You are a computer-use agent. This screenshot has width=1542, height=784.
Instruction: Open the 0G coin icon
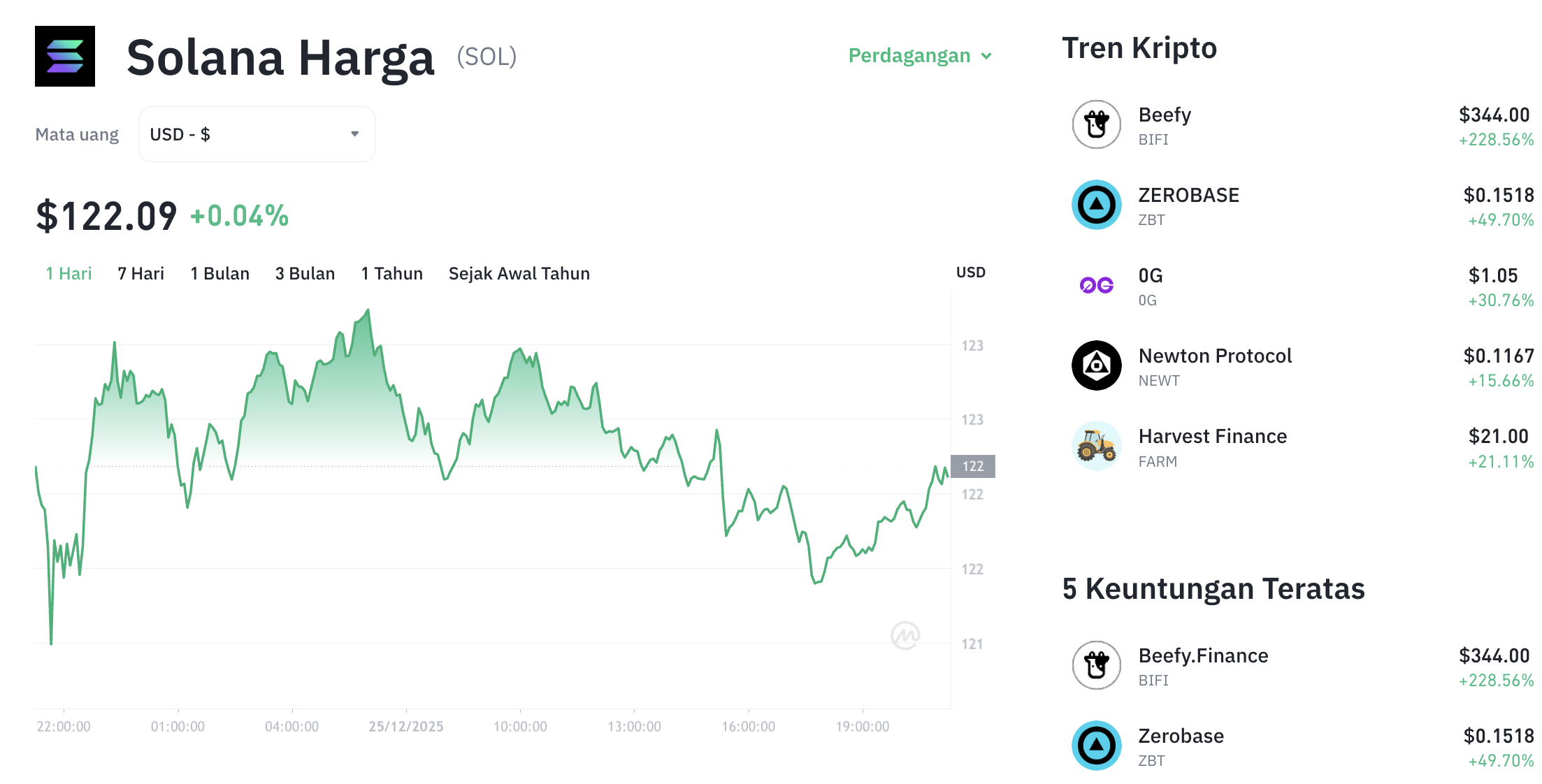coord(1096,286)
